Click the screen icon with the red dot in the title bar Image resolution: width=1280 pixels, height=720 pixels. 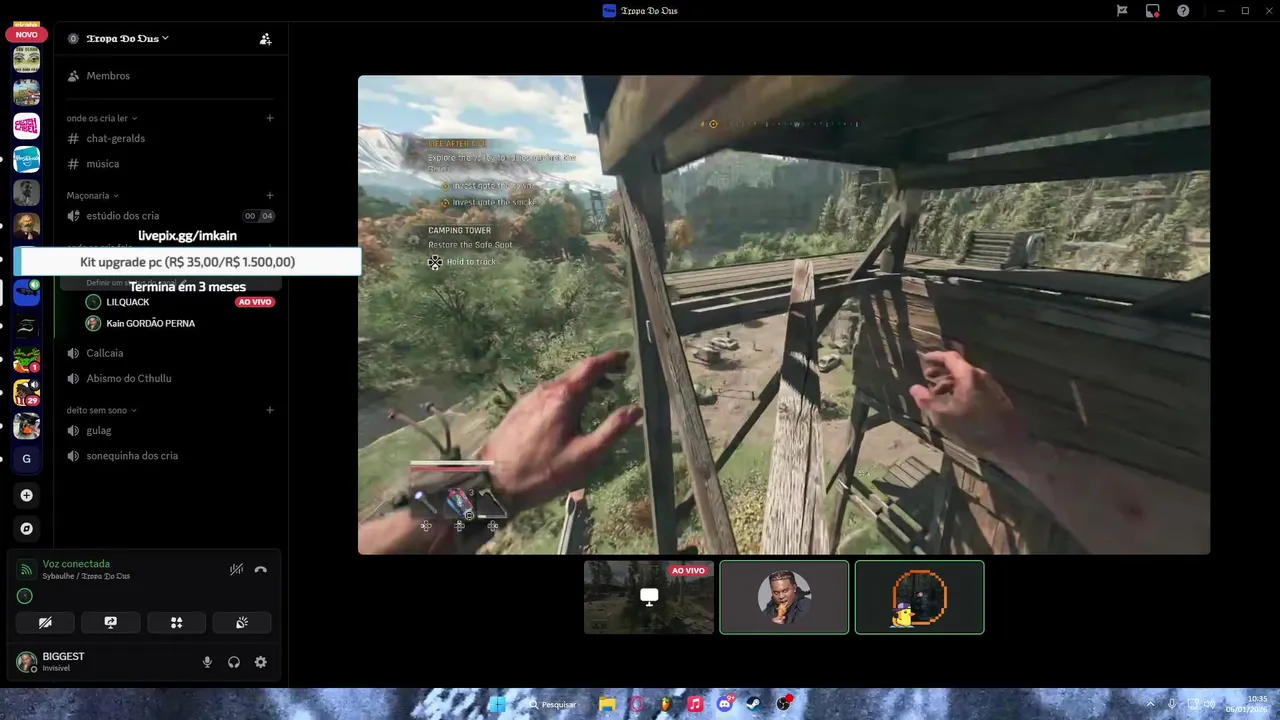1153,11
